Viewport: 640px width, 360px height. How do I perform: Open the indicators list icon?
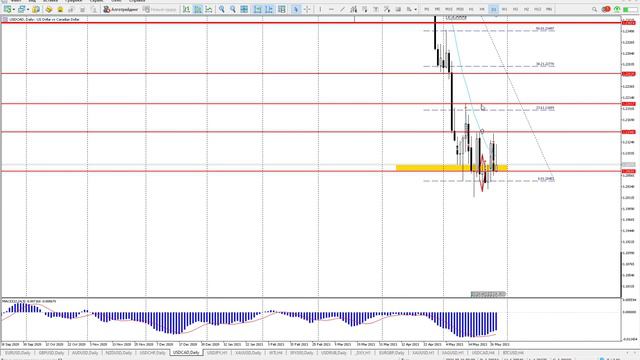pyautogui.click(x=282, y=9)
